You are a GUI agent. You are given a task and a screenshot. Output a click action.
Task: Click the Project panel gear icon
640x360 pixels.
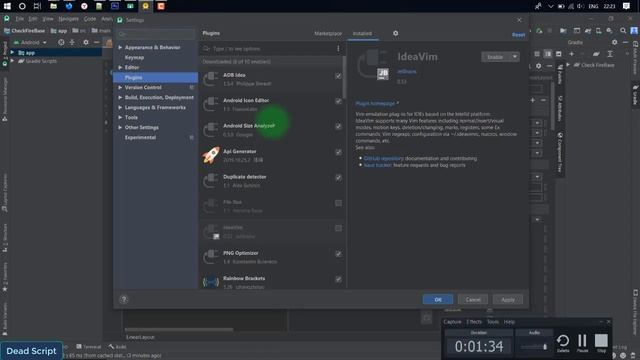86,42
